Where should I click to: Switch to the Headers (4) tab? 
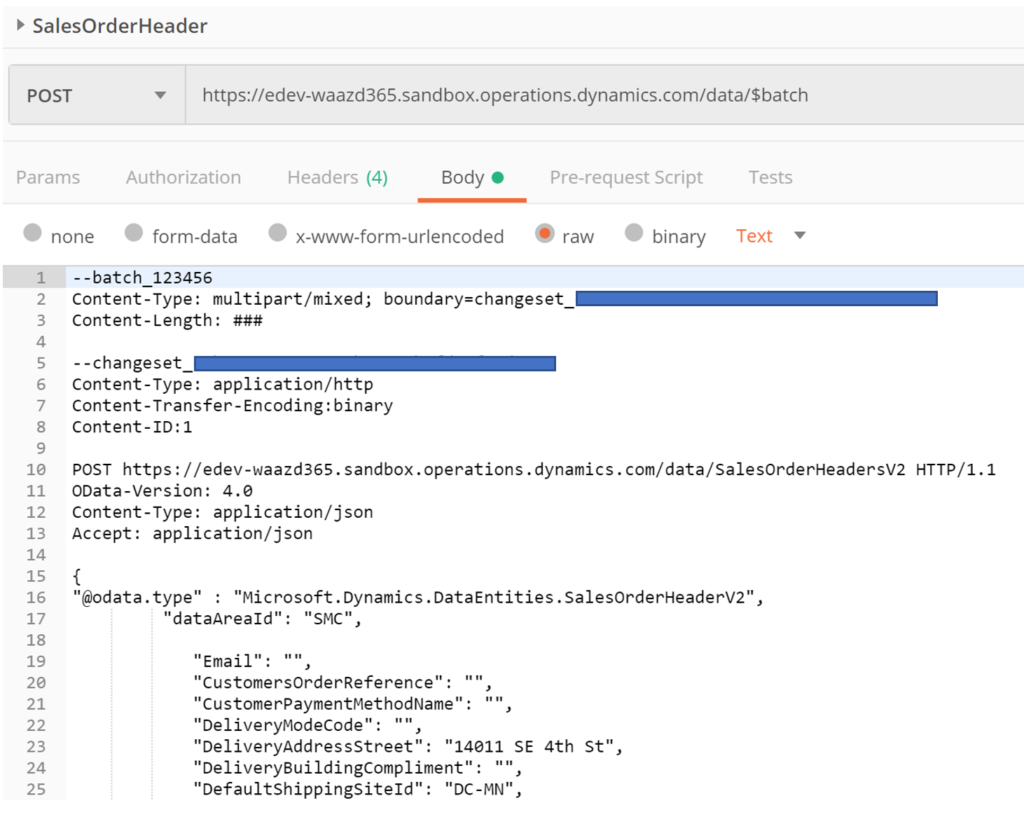(x=337, y=178)
